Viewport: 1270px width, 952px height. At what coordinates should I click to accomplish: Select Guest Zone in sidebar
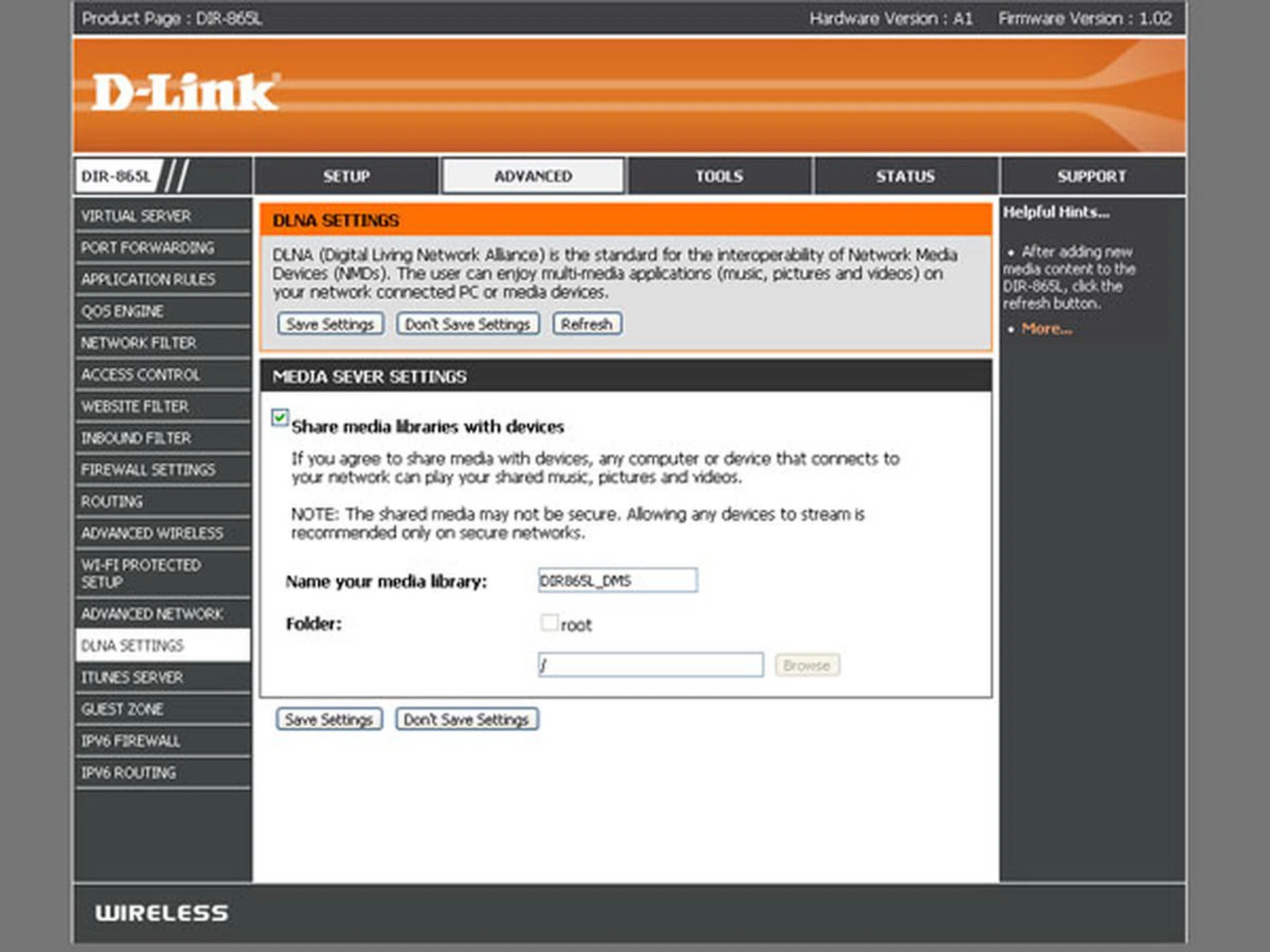(122, 709)
